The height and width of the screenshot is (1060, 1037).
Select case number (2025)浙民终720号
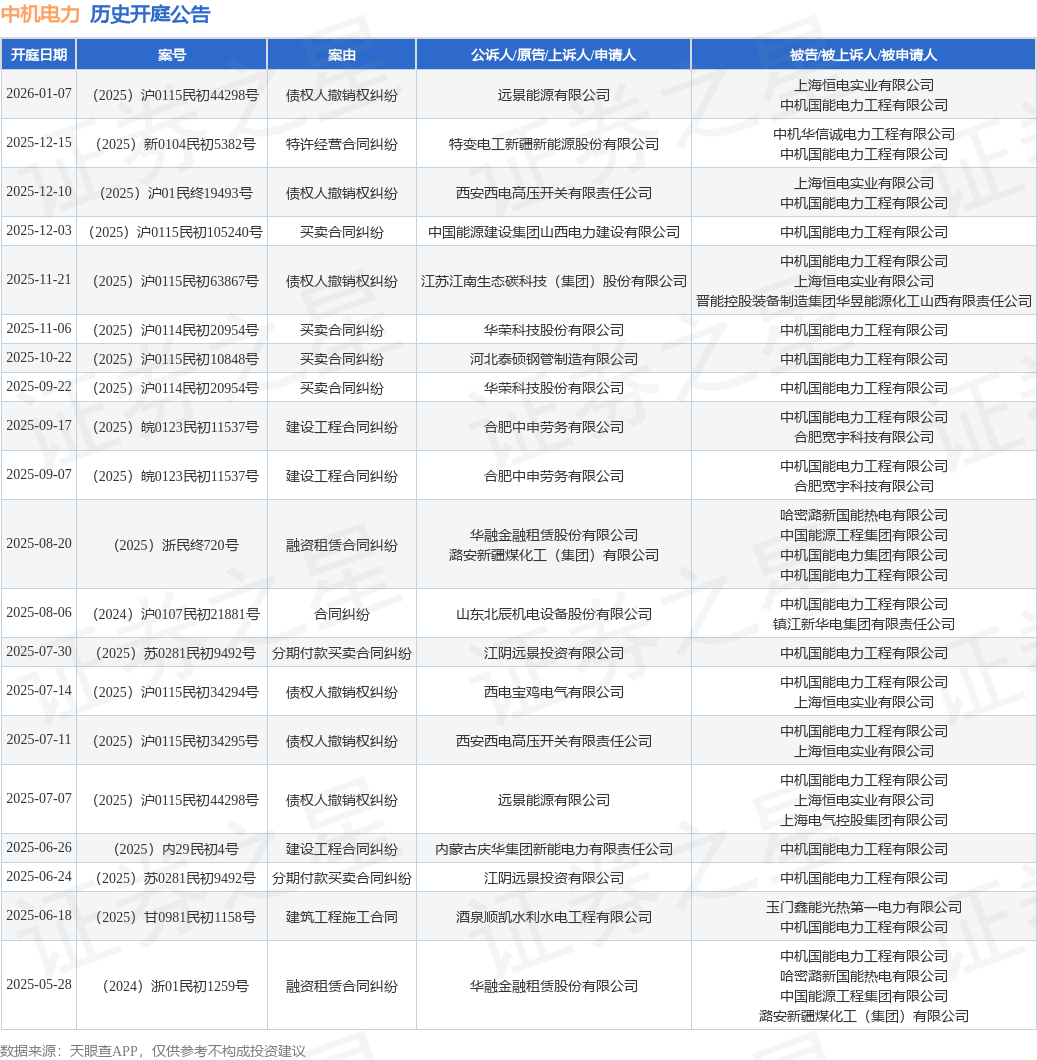pyautogui.click(x=176, y=546)
